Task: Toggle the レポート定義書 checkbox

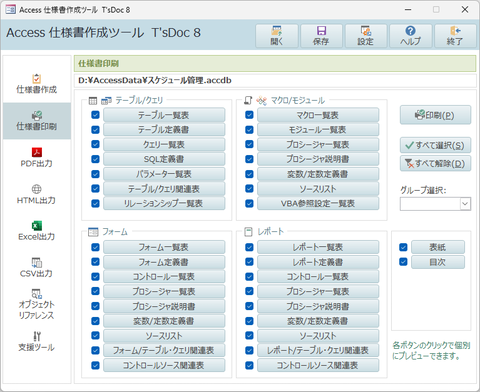Action: (249, 262)
